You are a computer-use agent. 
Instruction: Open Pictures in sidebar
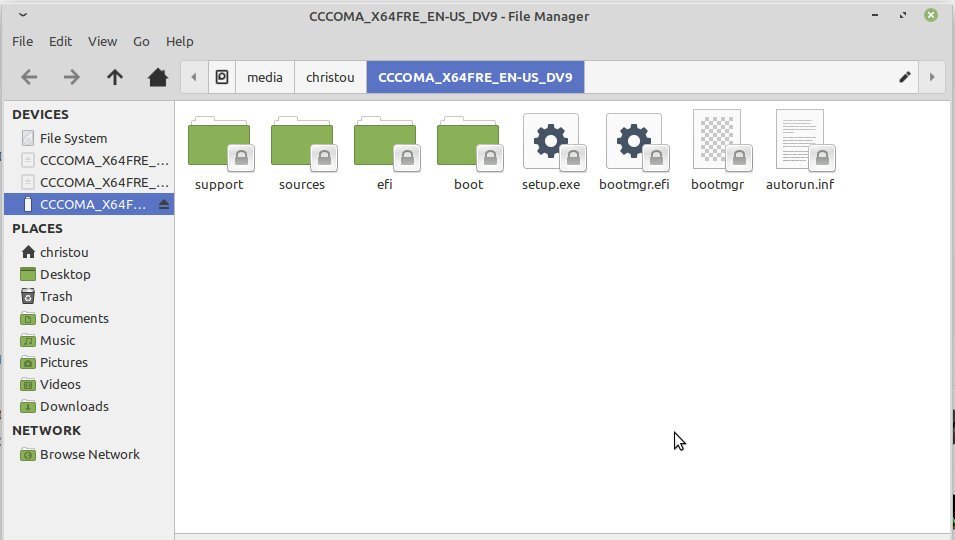(x=89, y=362)
